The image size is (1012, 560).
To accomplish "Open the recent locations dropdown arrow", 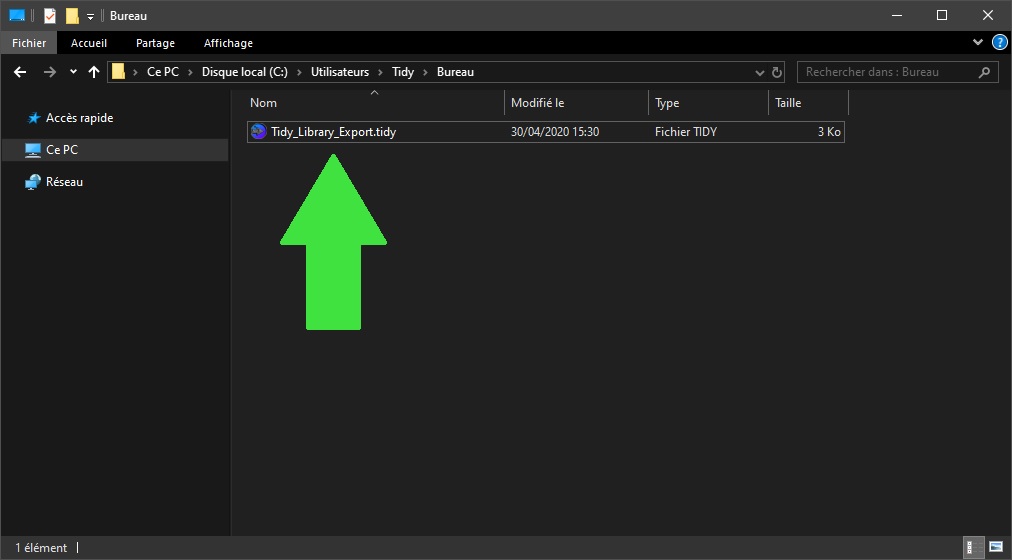I will [73, 72].
